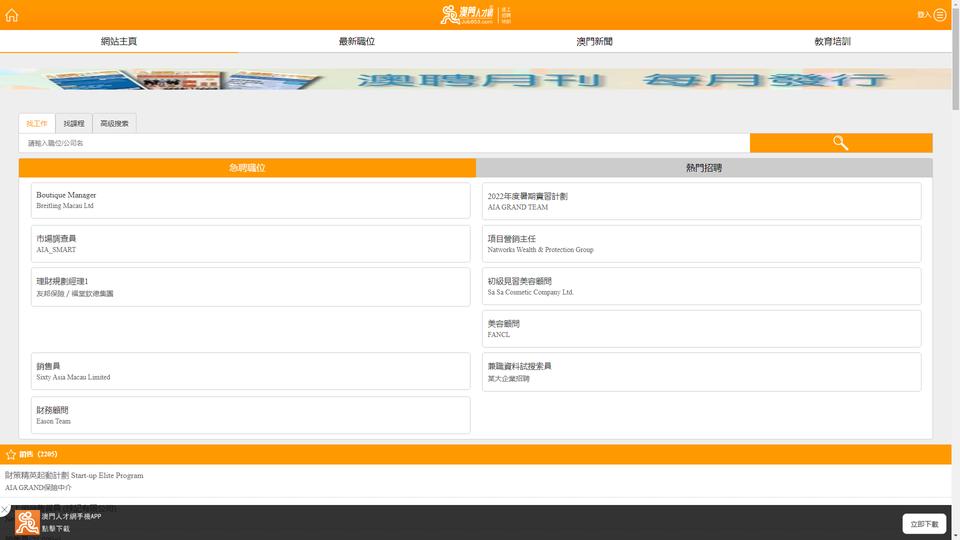
Task: Open 項目營銷主任 listing
Action: pos(702,244)
